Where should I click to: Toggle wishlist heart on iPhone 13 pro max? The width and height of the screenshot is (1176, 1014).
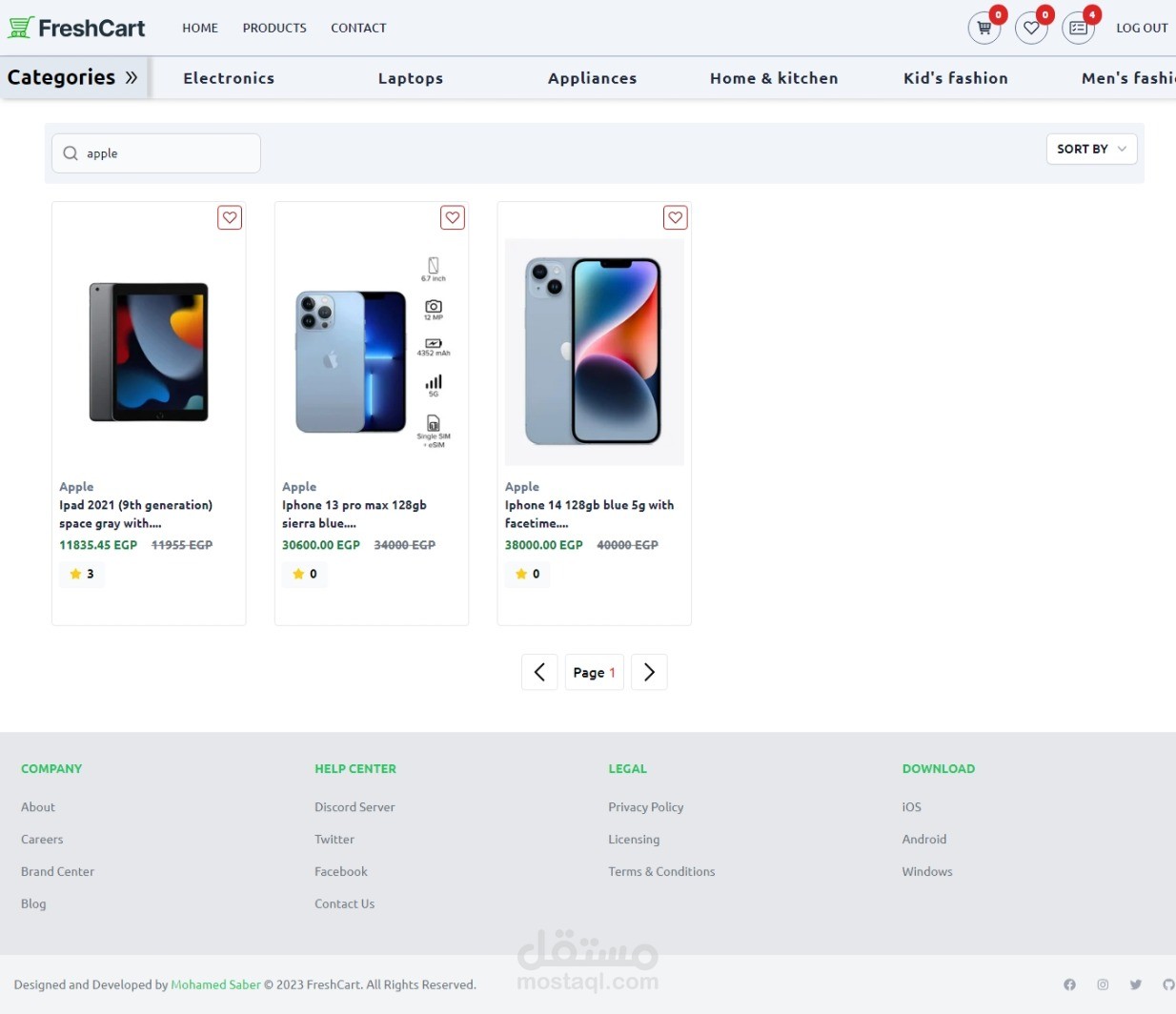tap(453, 217)
